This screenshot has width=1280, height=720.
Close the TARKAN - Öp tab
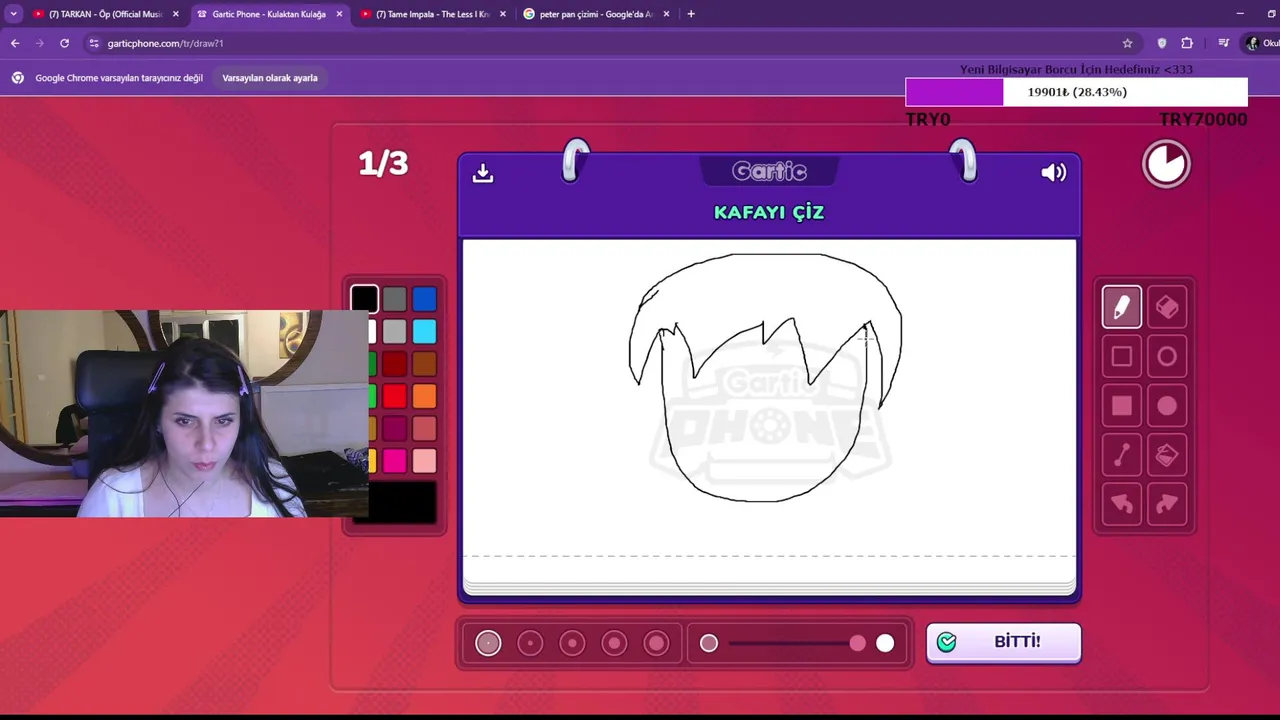click(x=176, y=14)
